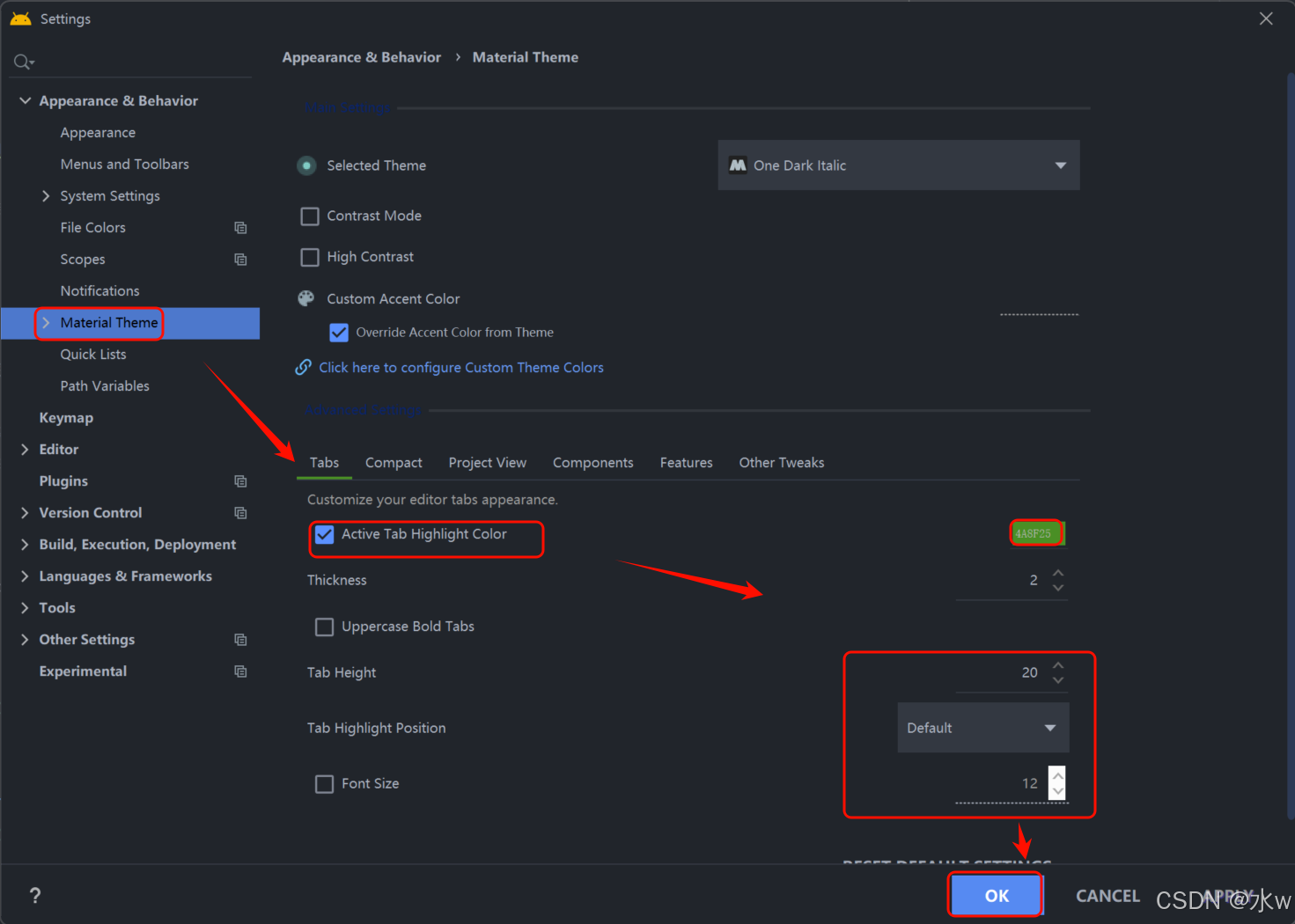Select File Colors in the tree
Image resolution: width=1295 pixels, height=924 pixels.
coord(92,228)
